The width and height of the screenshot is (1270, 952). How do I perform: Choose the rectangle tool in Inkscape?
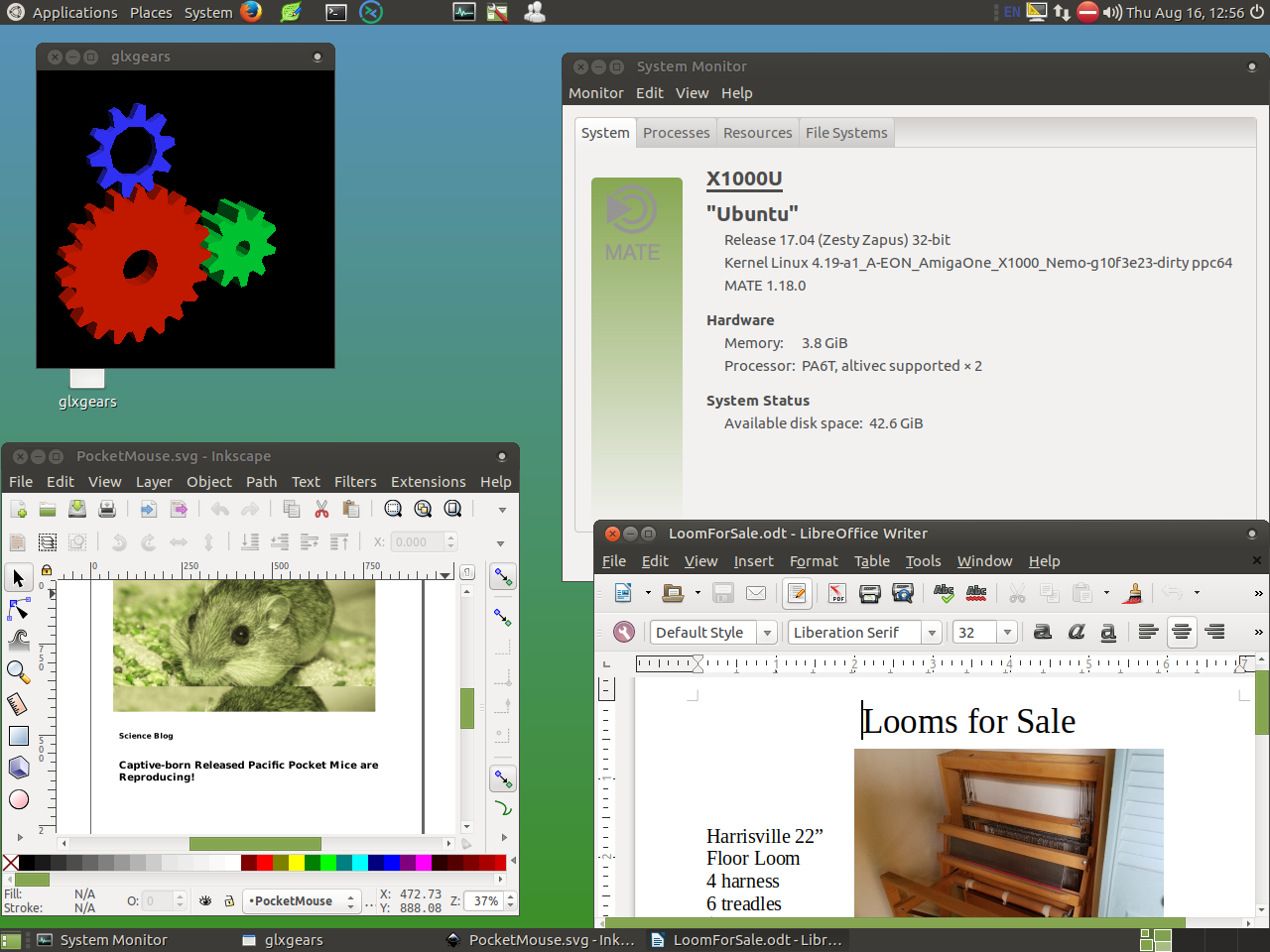(18, 736)
